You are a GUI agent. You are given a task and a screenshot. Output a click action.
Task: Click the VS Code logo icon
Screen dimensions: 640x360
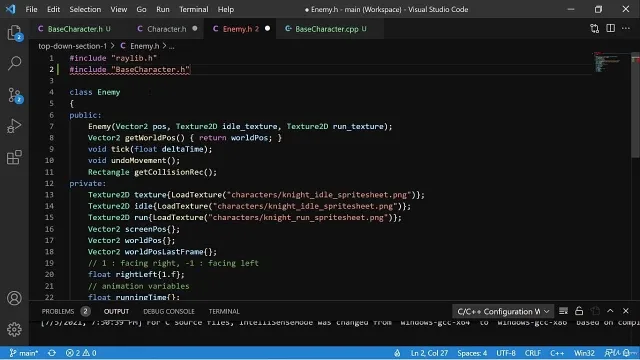[x=11, y=9]
